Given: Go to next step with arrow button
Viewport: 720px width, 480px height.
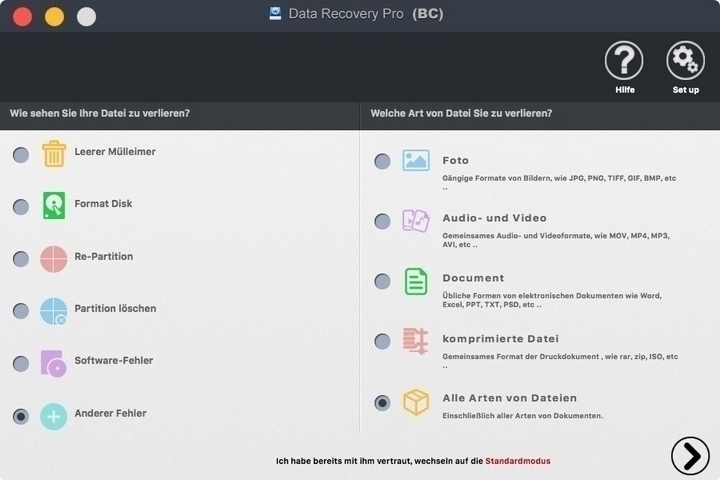Looking at the screenshot, I should [x=690, y=456].
